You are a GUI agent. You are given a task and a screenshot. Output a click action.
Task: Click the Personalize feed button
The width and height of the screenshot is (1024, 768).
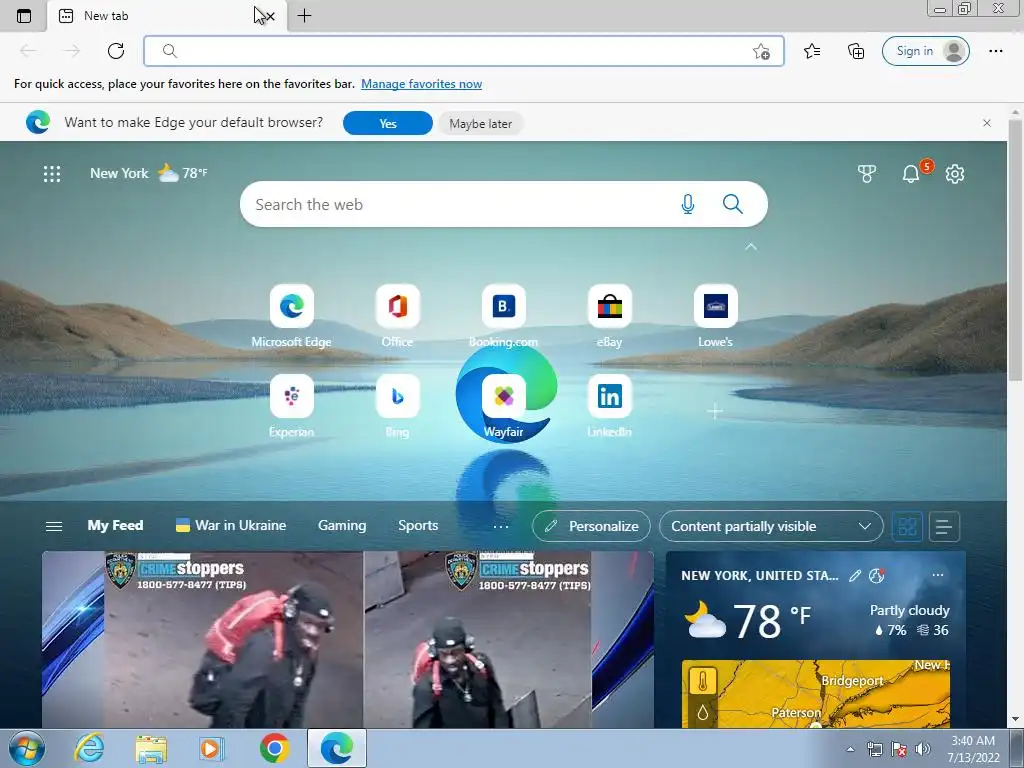click(x=591, y=526)
